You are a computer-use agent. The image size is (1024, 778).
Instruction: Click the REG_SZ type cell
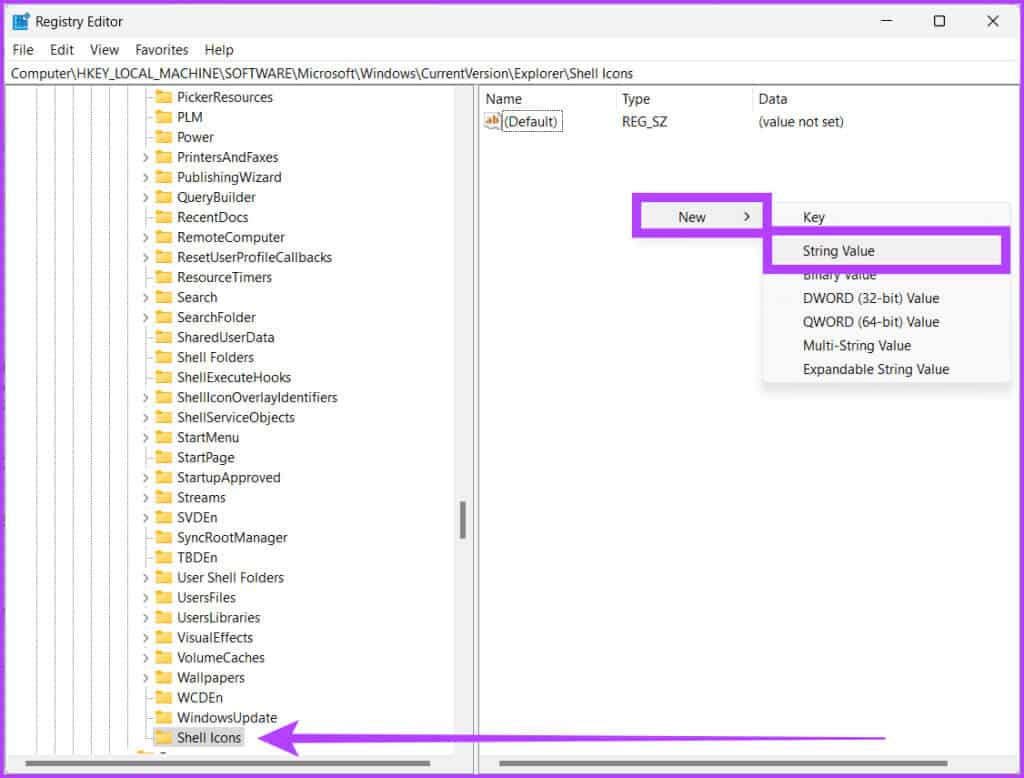pyautogui.click(x=645, y=122)
